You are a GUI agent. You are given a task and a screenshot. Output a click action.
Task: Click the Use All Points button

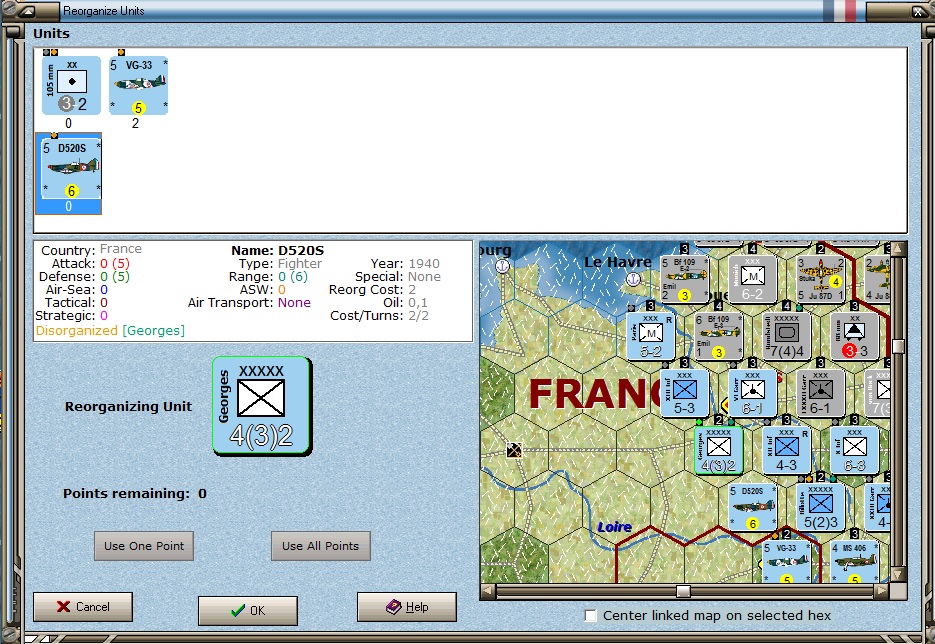[321, 546]
